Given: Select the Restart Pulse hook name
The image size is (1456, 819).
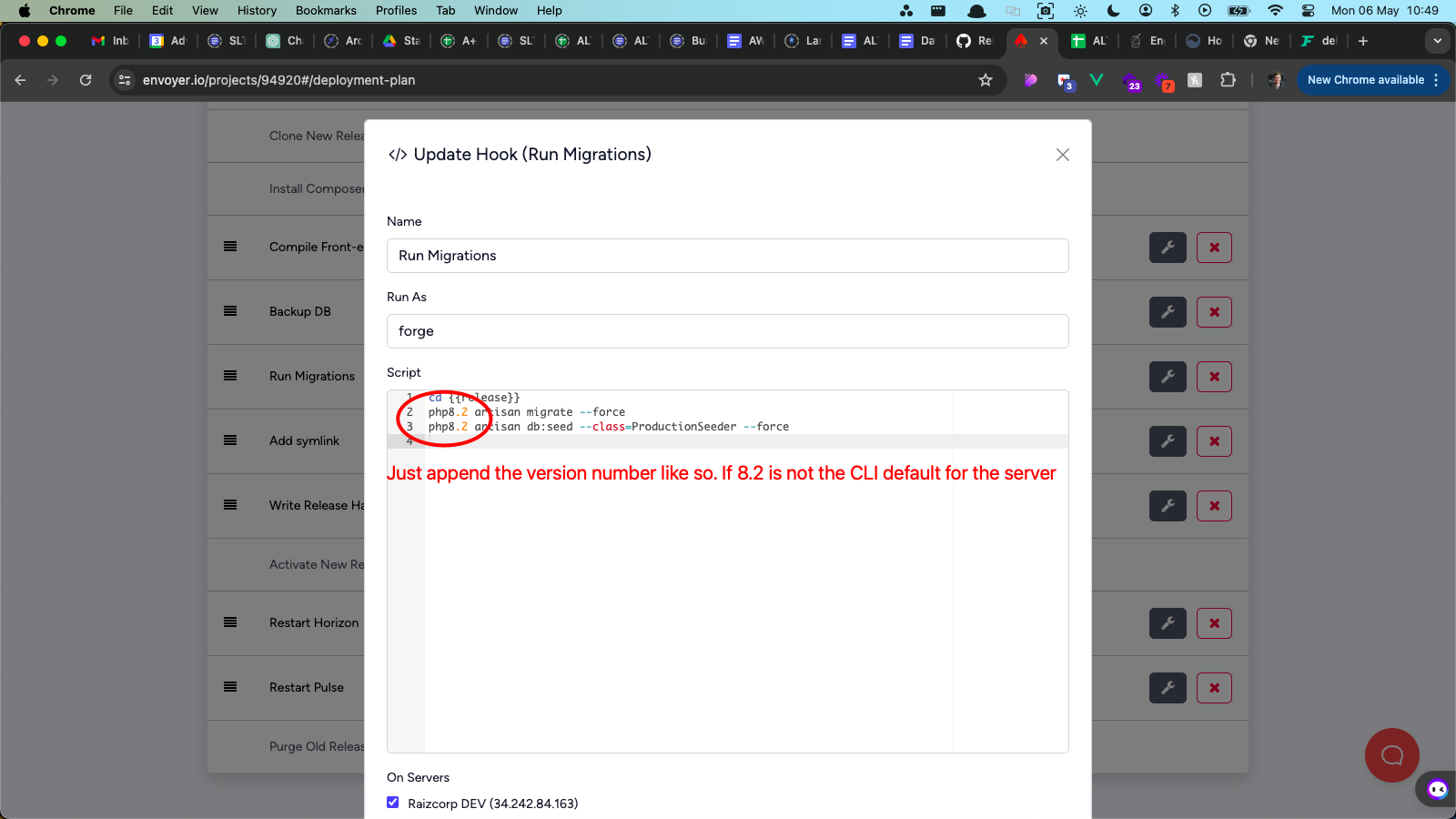Looking at the screenshot, I should 307,687.
